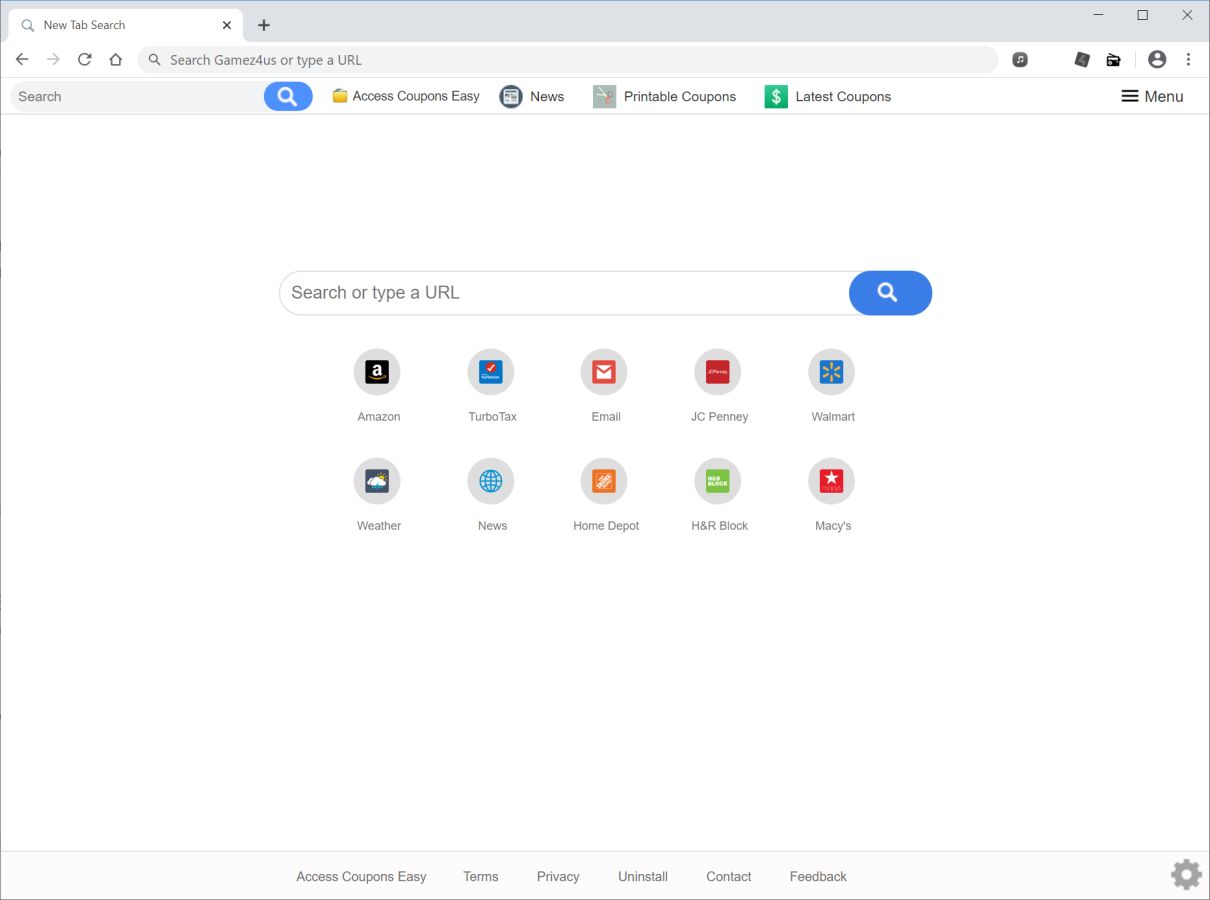This screenshot has width=1210, height=900.
Task: Focus the toolbar Search input field
Action: (x=138, y=96)
